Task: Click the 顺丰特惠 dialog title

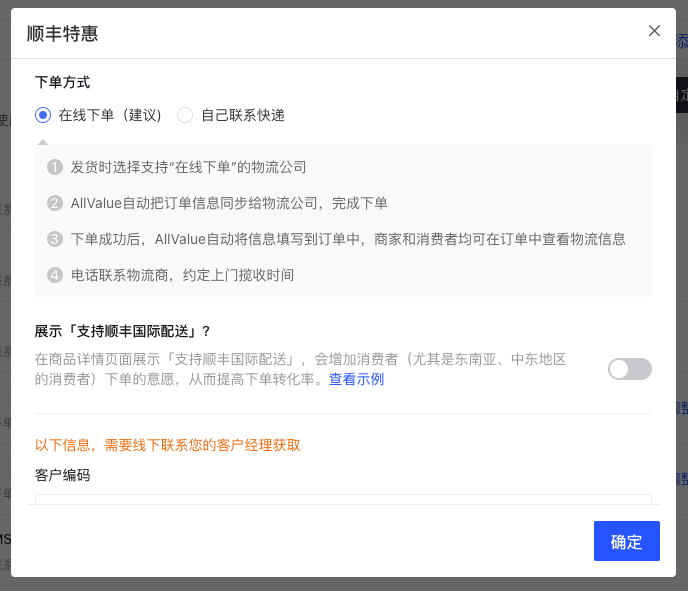Action: pos(63,33)
